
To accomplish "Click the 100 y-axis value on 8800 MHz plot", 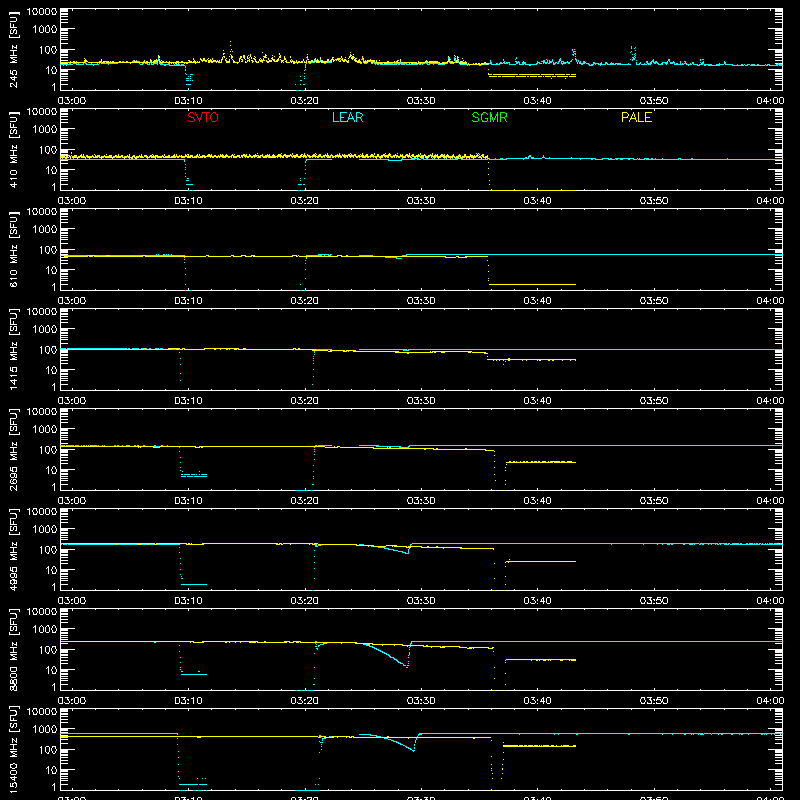I will [48, 650].
